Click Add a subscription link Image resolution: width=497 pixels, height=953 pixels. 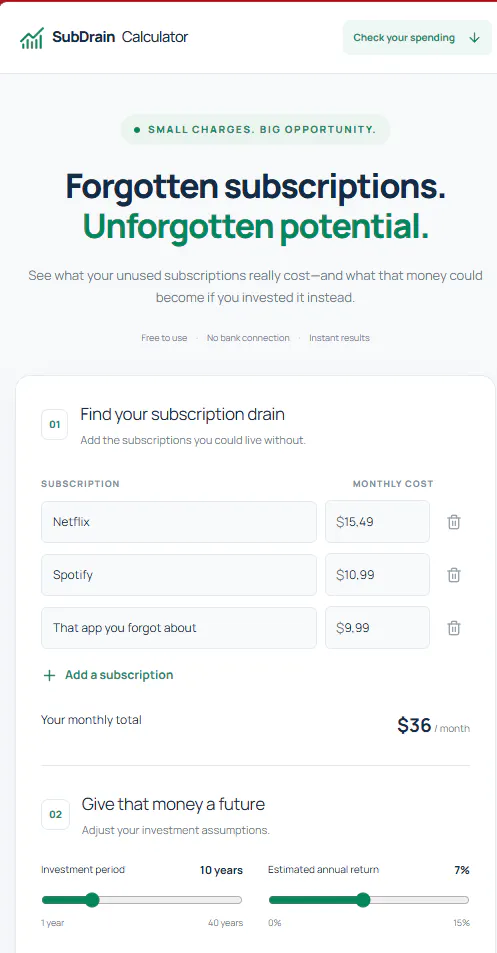[x=119, y=675]
